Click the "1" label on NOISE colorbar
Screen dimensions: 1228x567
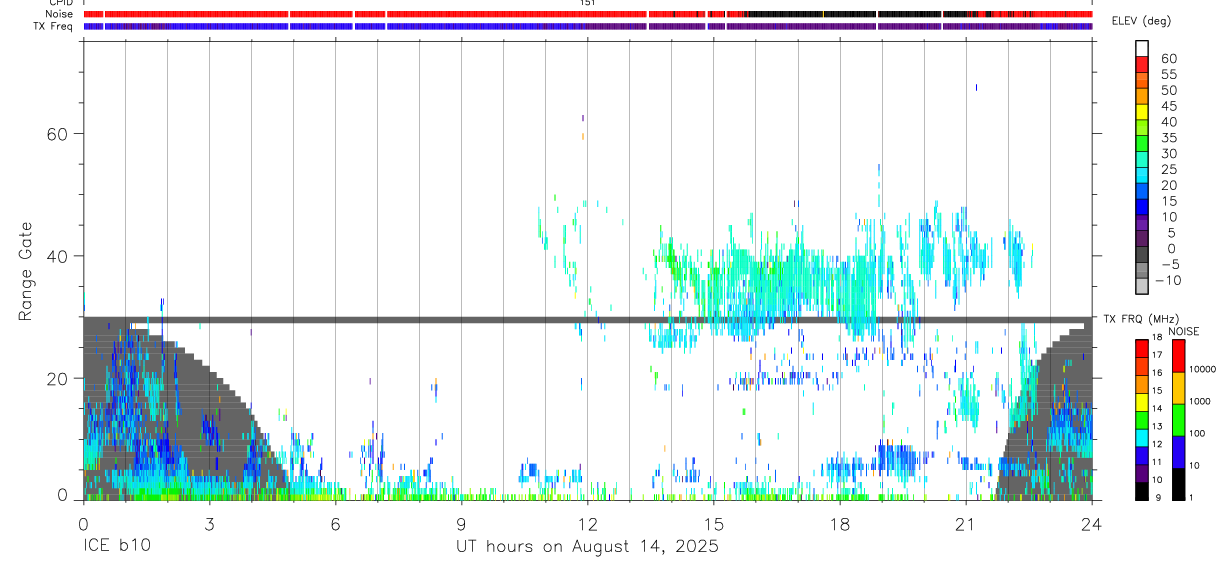coord(1192,497)
